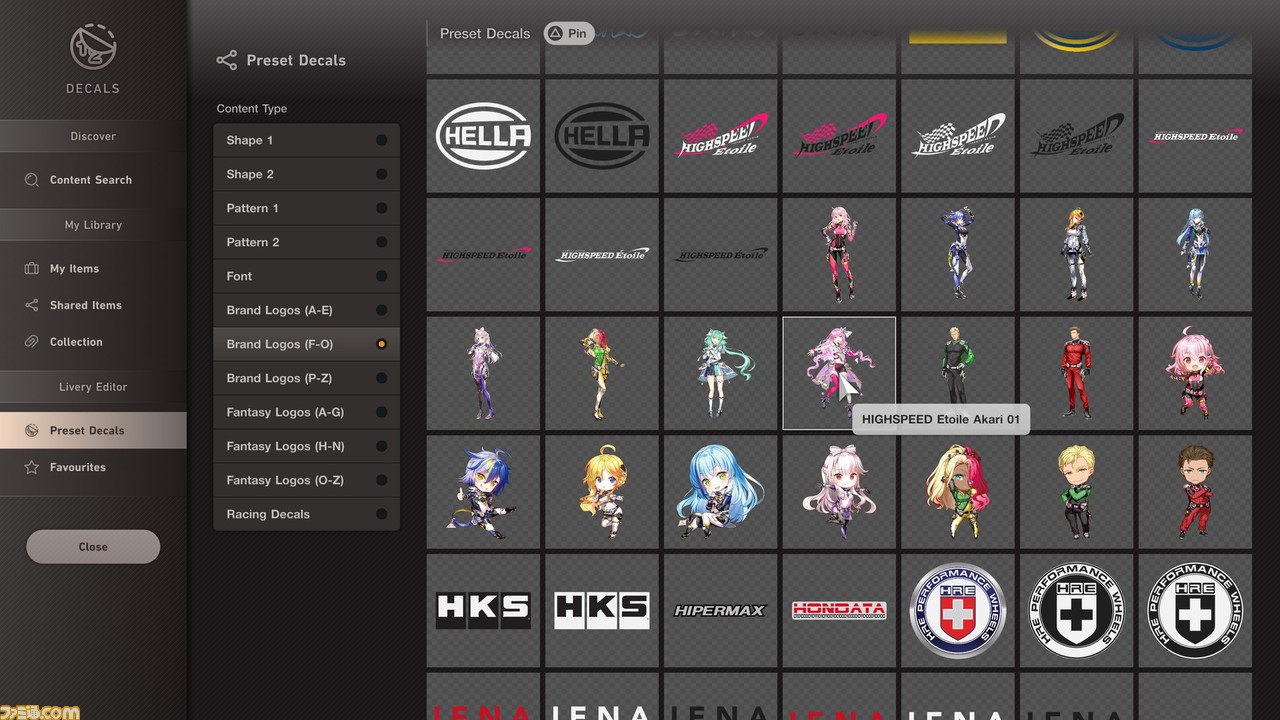
Task: Choose Fantasy Logos (A-G) filter
Action: (306, 413)
